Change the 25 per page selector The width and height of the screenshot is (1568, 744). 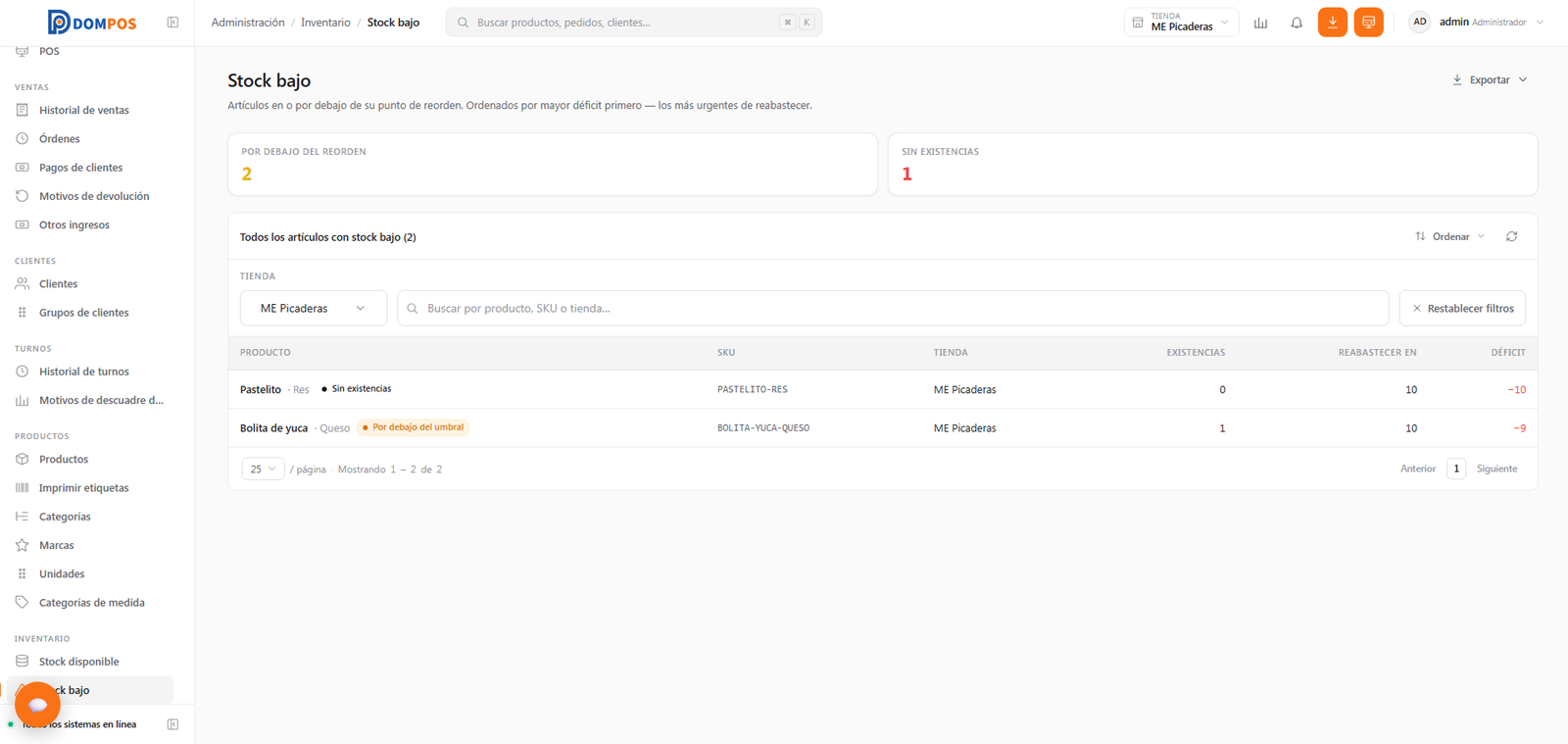click(x=263, y=469)
